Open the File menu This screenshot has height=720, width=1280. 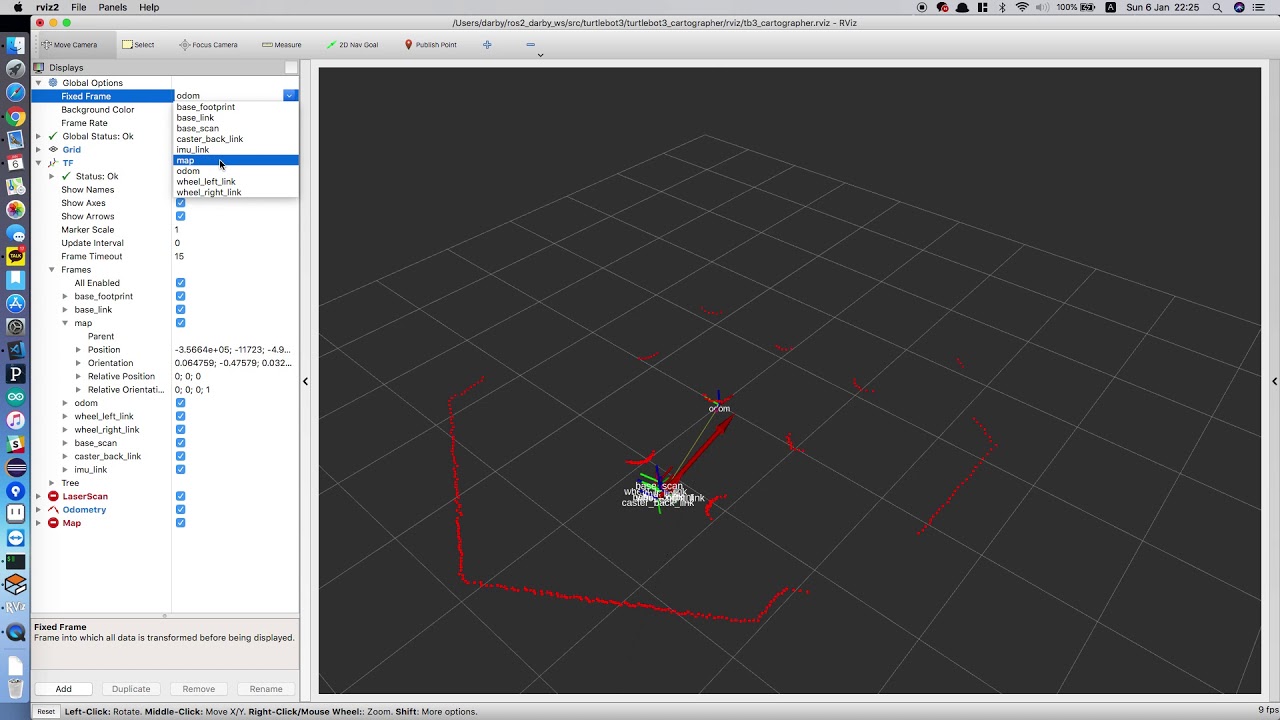coord(78,7)
